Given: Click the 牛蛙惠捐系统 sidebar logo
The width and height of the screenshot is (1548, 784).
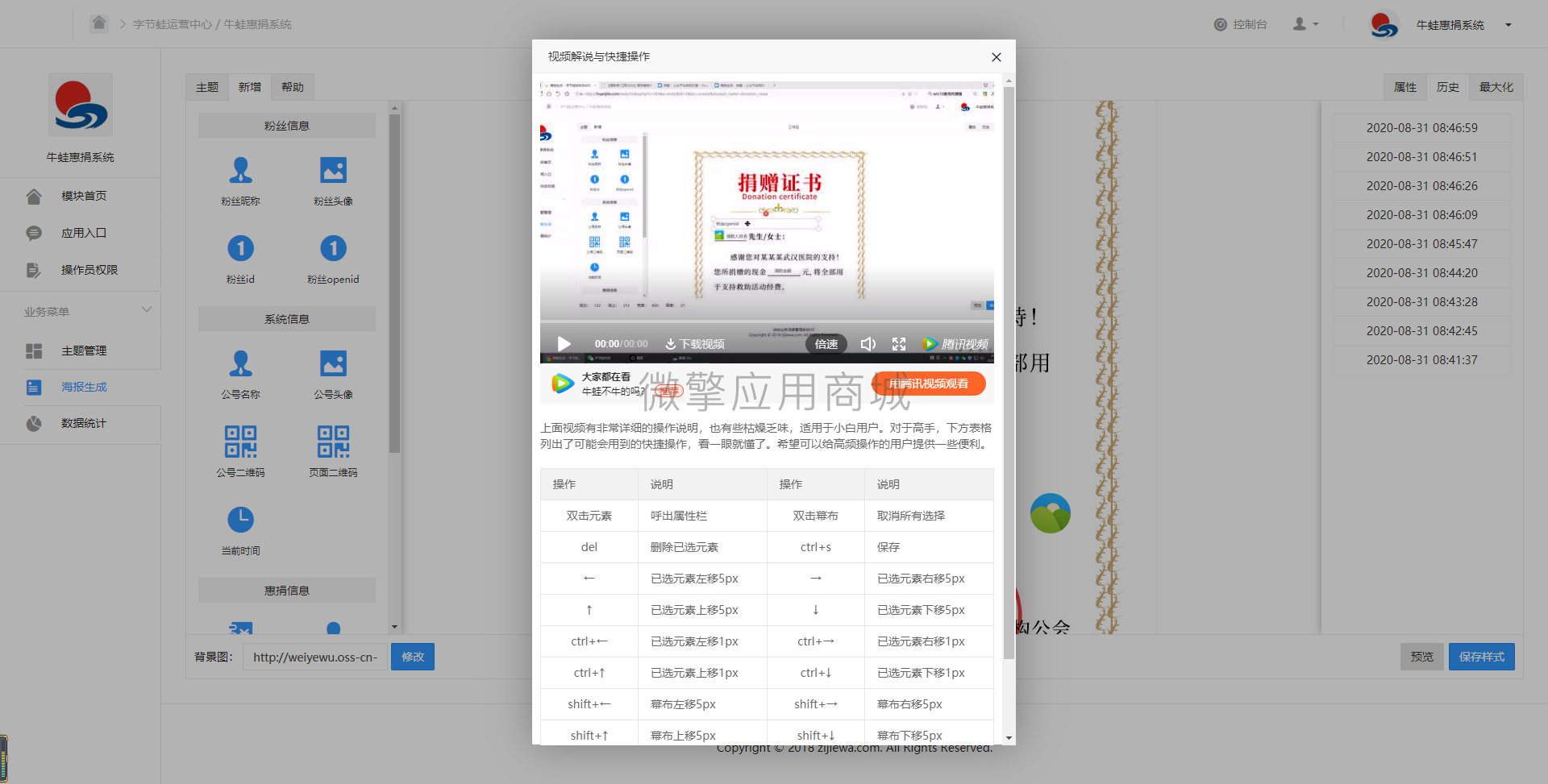Looking at the screenshot, I should click(81, 105).
